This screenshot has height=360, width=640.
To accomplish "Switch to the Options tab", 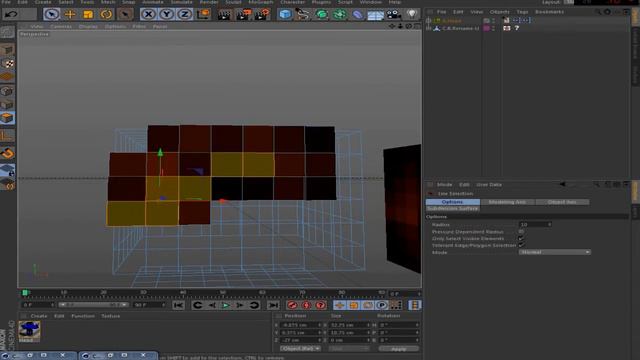I will tap(453, 202).
